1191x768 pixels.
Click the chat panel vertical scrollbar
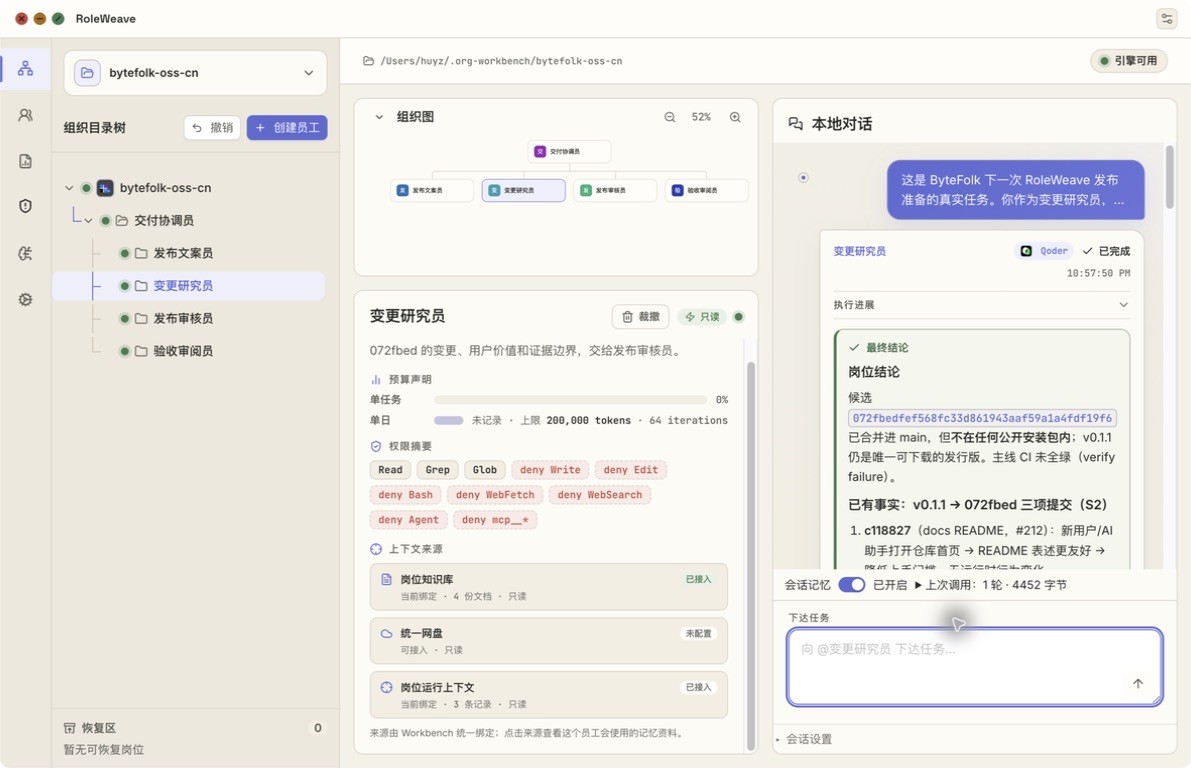click(1170, 176)
